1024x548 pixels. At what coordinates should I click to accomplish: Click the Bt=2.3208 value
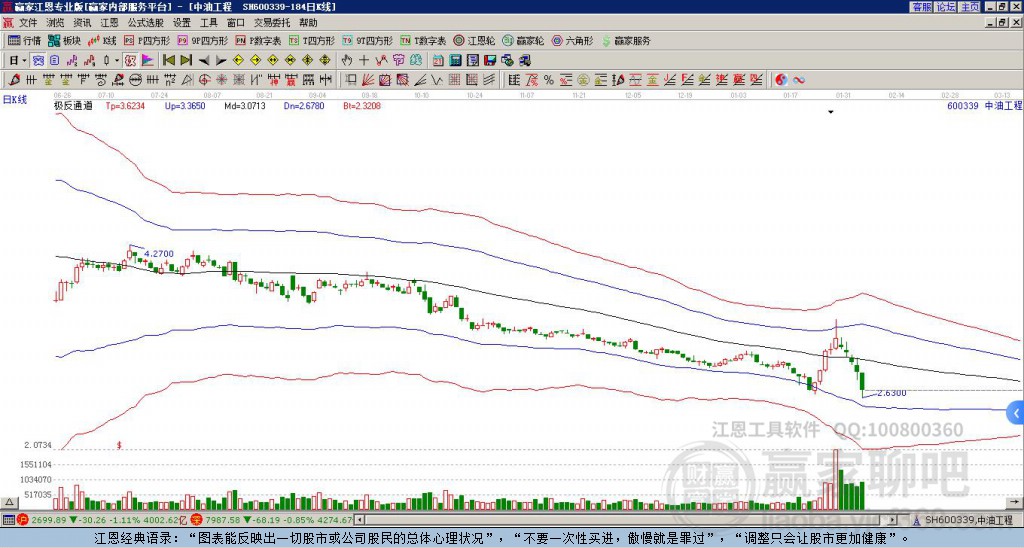point(362,106)
